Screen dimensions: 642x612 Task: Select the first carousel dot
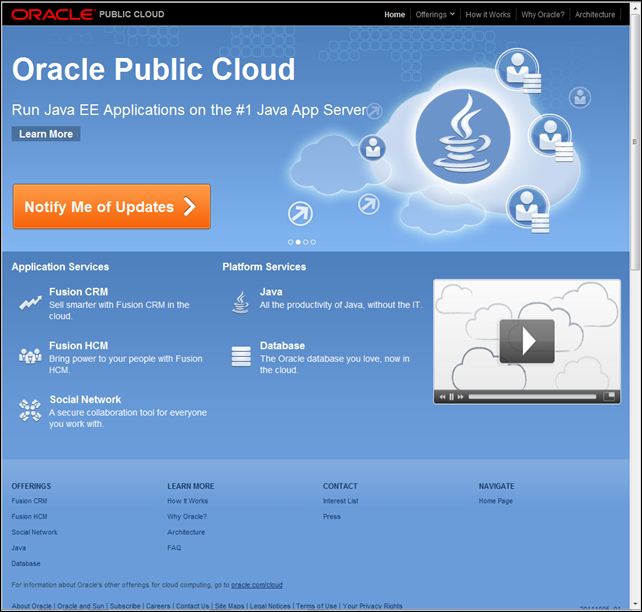[x=290, y=242]
